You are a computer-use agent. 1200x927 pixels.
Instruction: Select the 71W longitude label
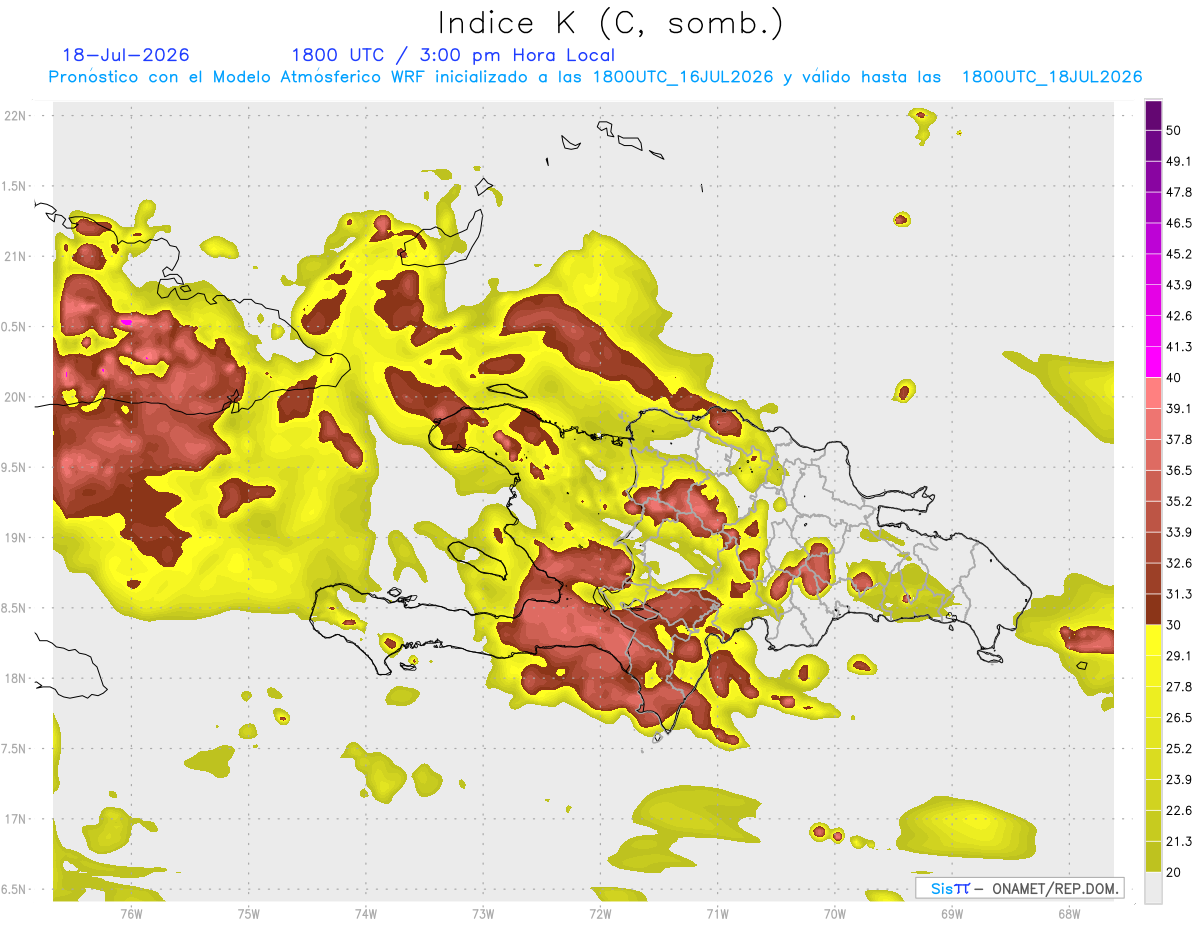(x=717, y=913)
